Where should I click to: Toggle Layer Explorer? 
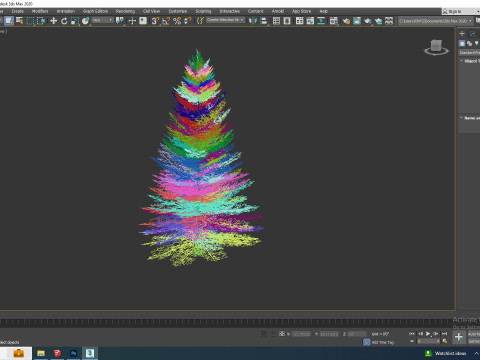[287, 21]
